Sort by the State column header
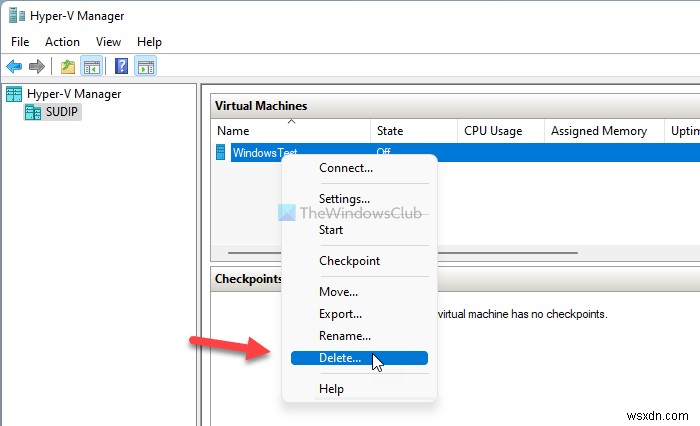 coord(414,131)
